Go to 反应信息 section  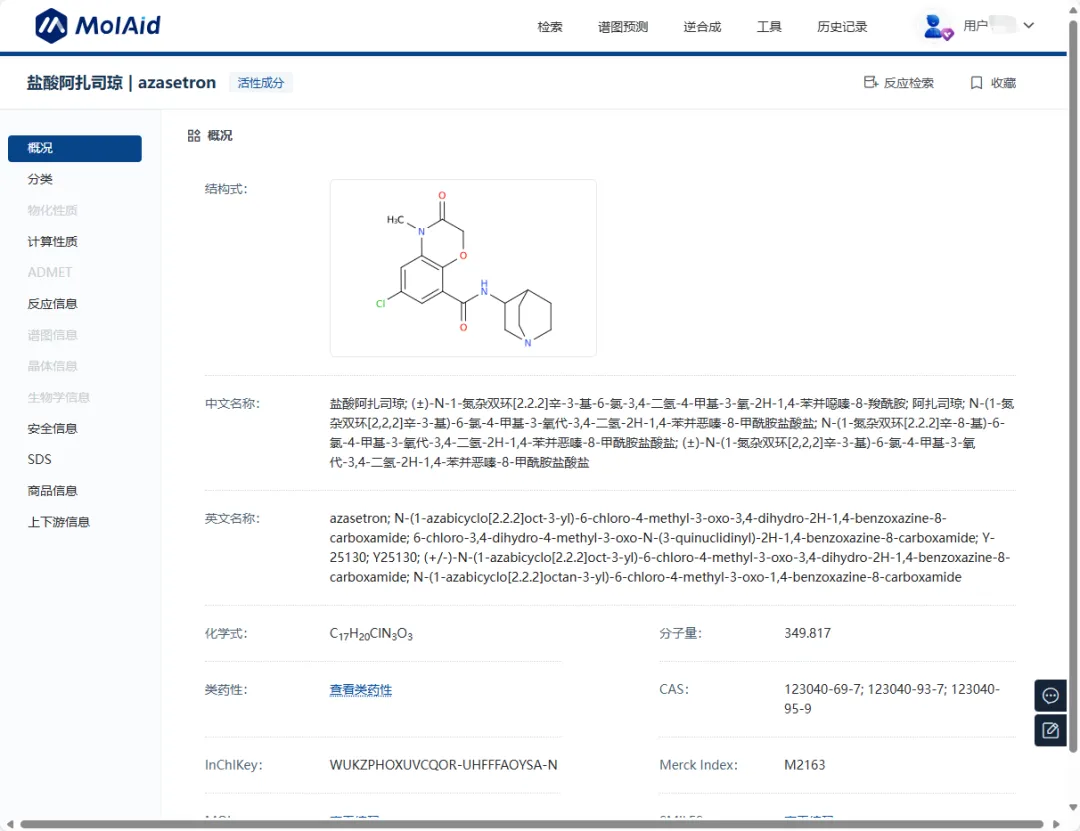(52, 304)
